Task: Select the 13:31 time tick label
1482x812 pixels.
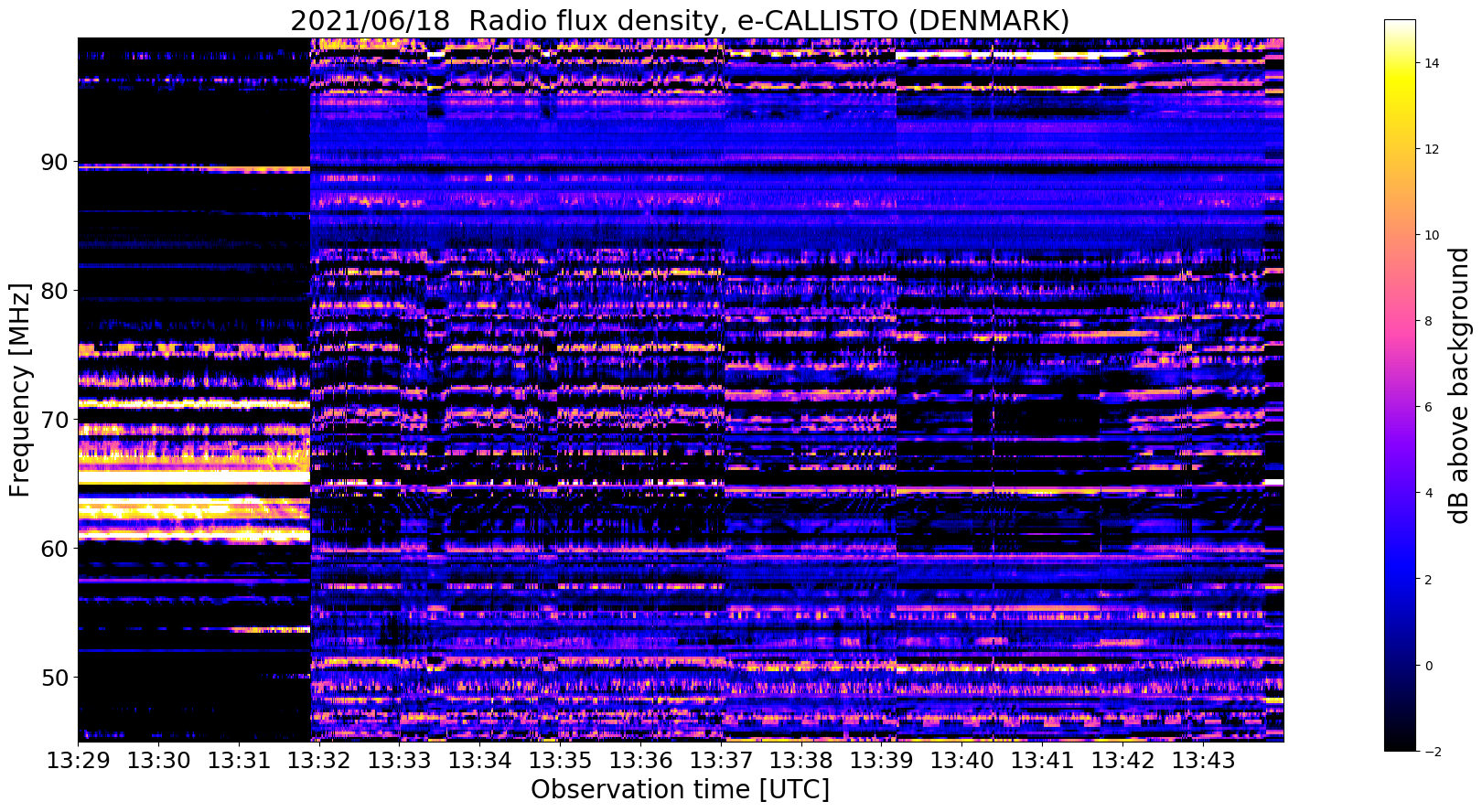Action: pos(239,761)
